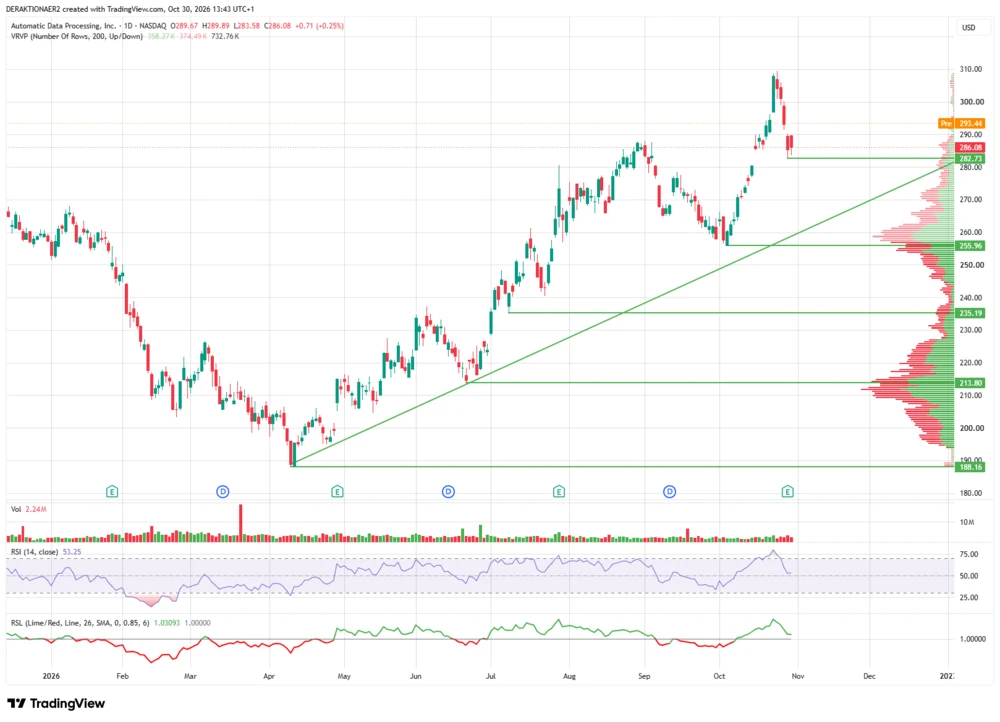
Task: Click the 300.00 price axis value
Action: (971, 102)
